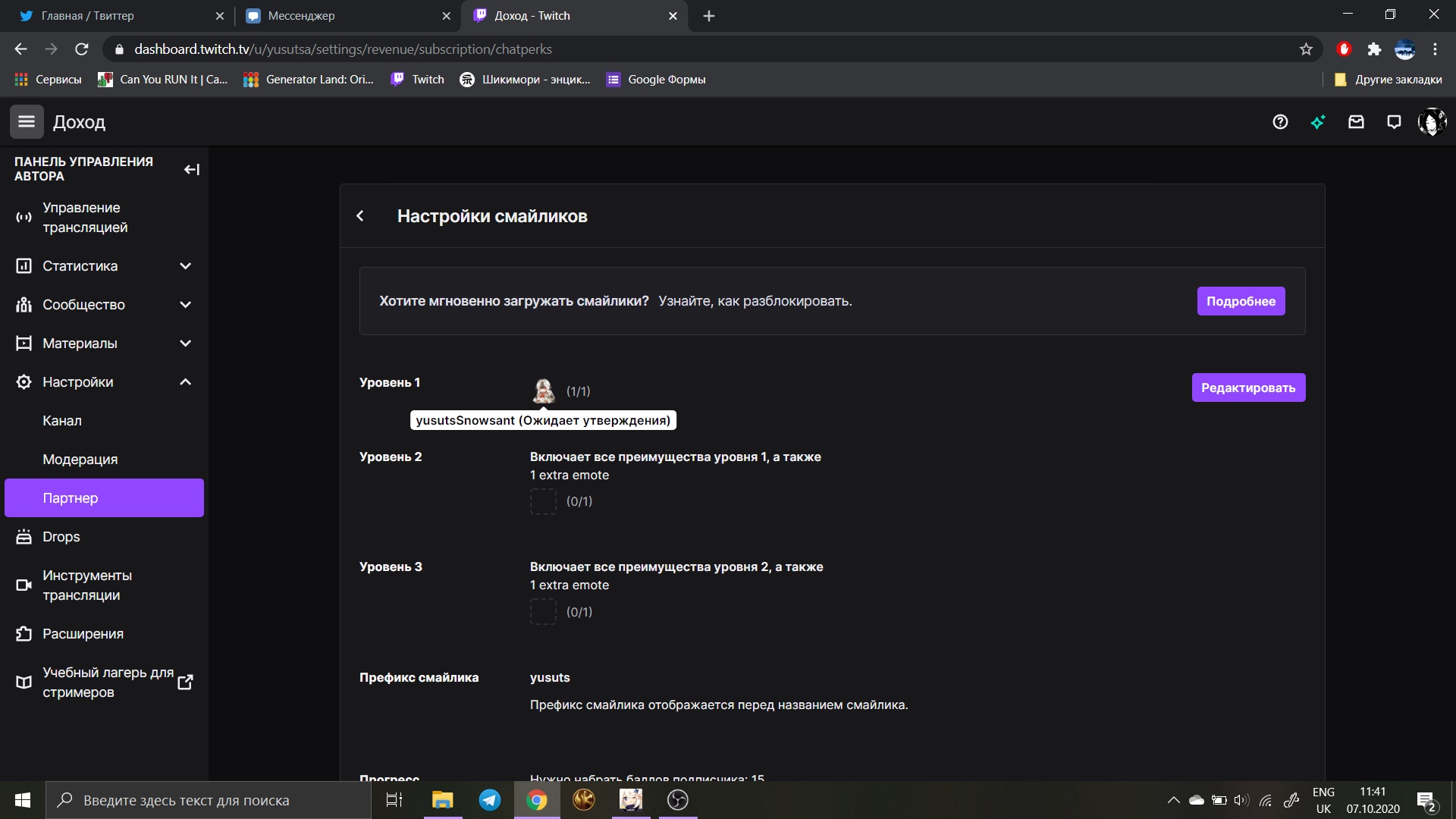The image size is (1456, 819).
Task: Open Telegram from the taskbar
Action: (x=490, y=800)
